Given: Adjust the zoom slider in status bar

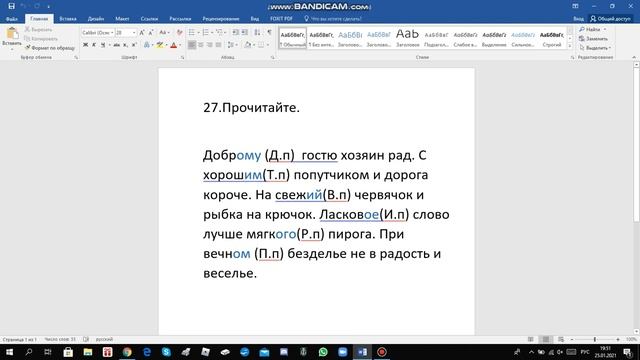Looking at the screenshot, I should [595, 339].
